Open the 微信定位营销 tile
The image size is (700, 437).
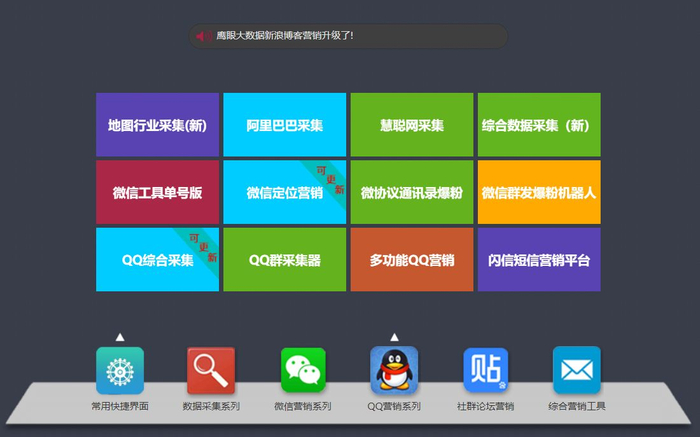point(285,192)
